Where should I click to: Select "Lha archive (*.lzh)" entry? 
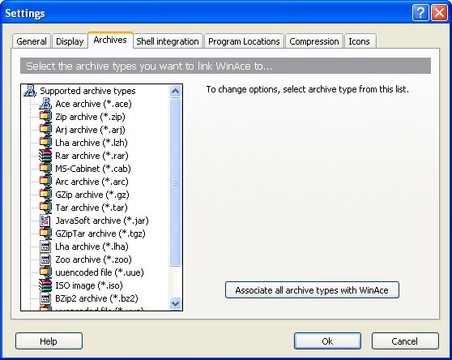click(x=91, y=143)
